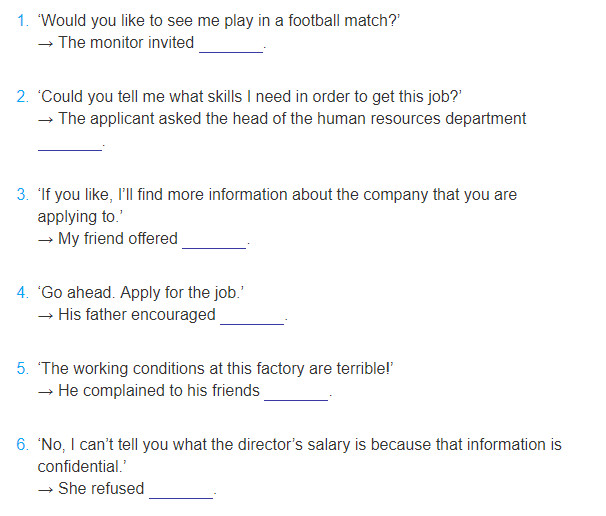The height and width of the screenshot is (516, 606).
Task: Click the arrow before 'The monitor invited'
Action: click(46, 44)
